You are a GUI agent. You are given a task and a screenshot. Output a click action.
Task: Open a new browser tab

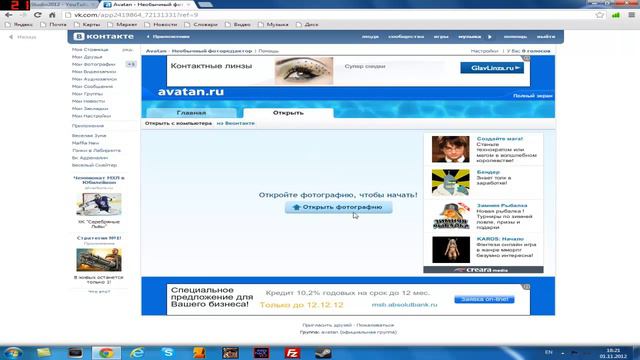(205, 4)
